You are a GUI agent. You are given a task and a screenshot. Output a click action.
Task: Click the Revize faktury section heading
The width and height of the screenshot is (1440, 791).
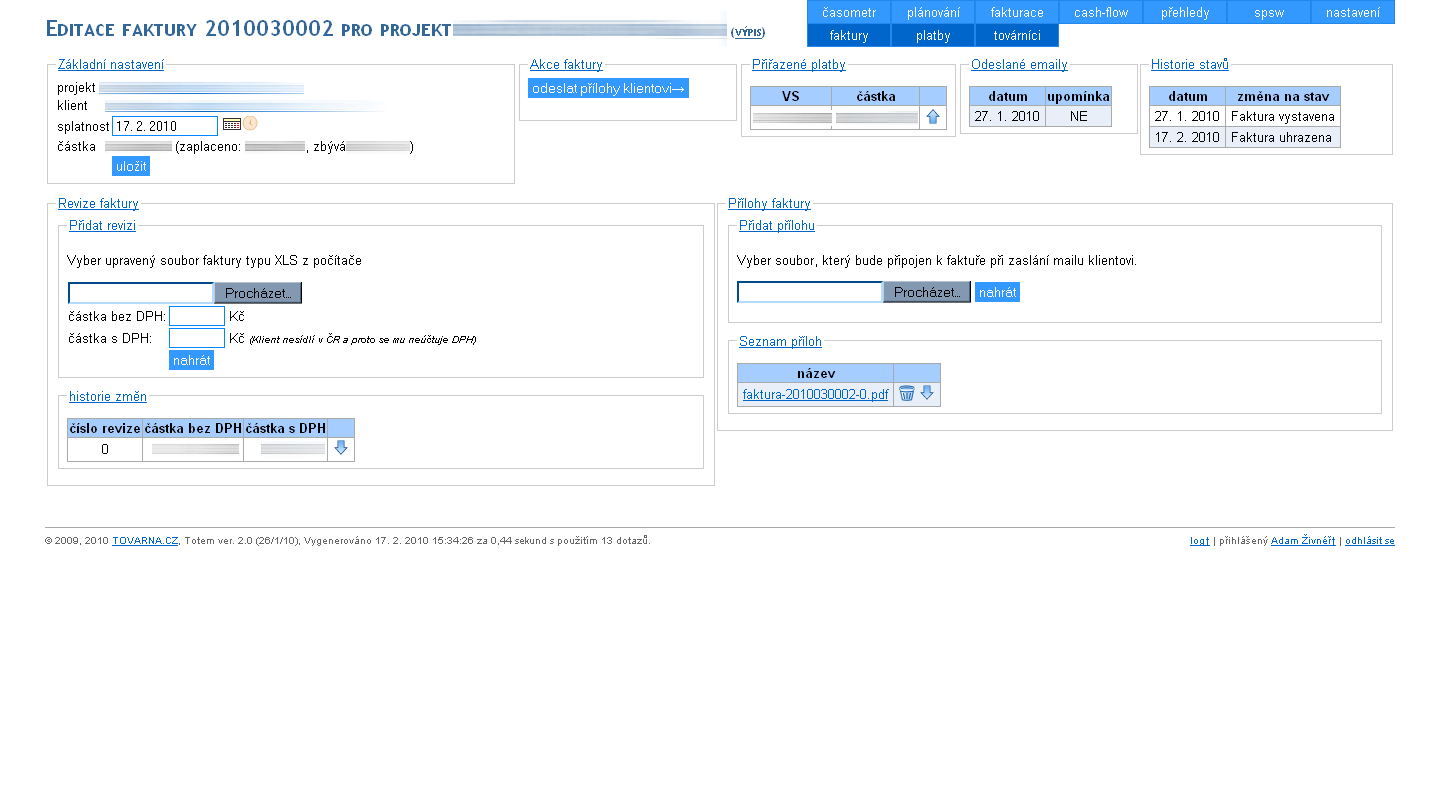[x=98, y=204]
